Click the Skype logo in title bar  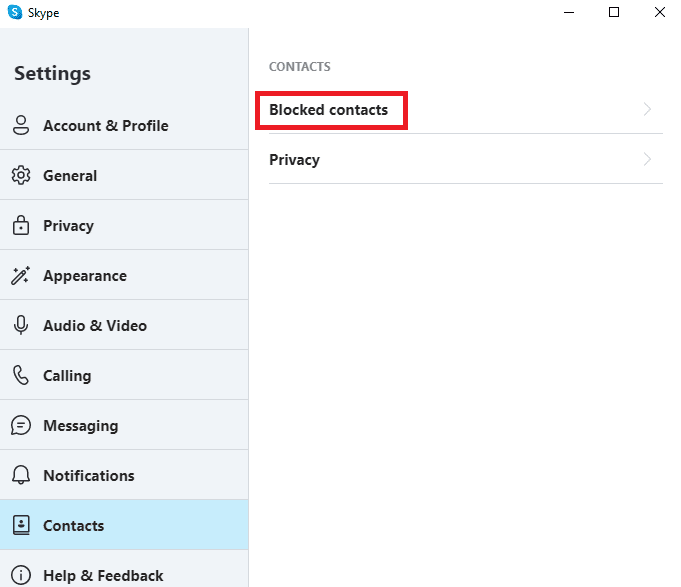pos(15,12)
